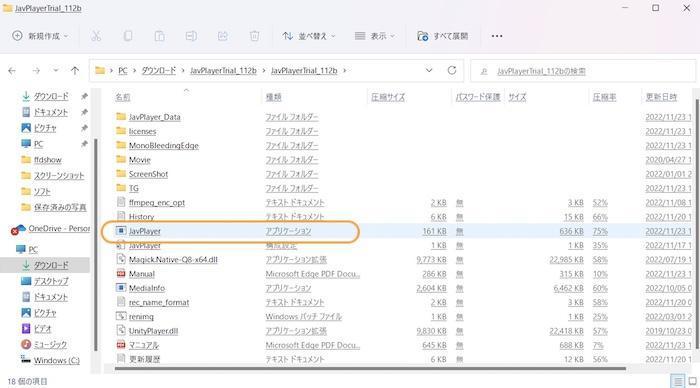The image size is (700, 388).
Task: Select デスクトップ in navigation pane
Action: tap(51, 281)
